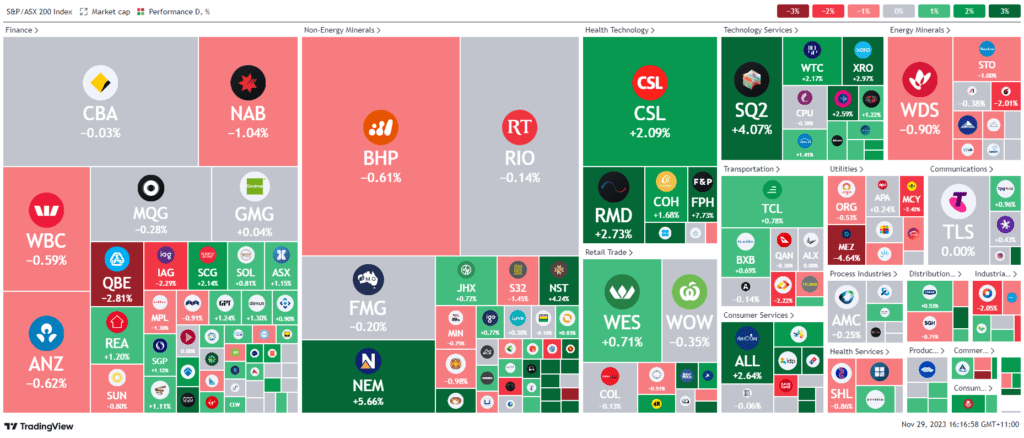
Task: Open the Westpac WBC logo tile
Action: click(x=44, y=211)
